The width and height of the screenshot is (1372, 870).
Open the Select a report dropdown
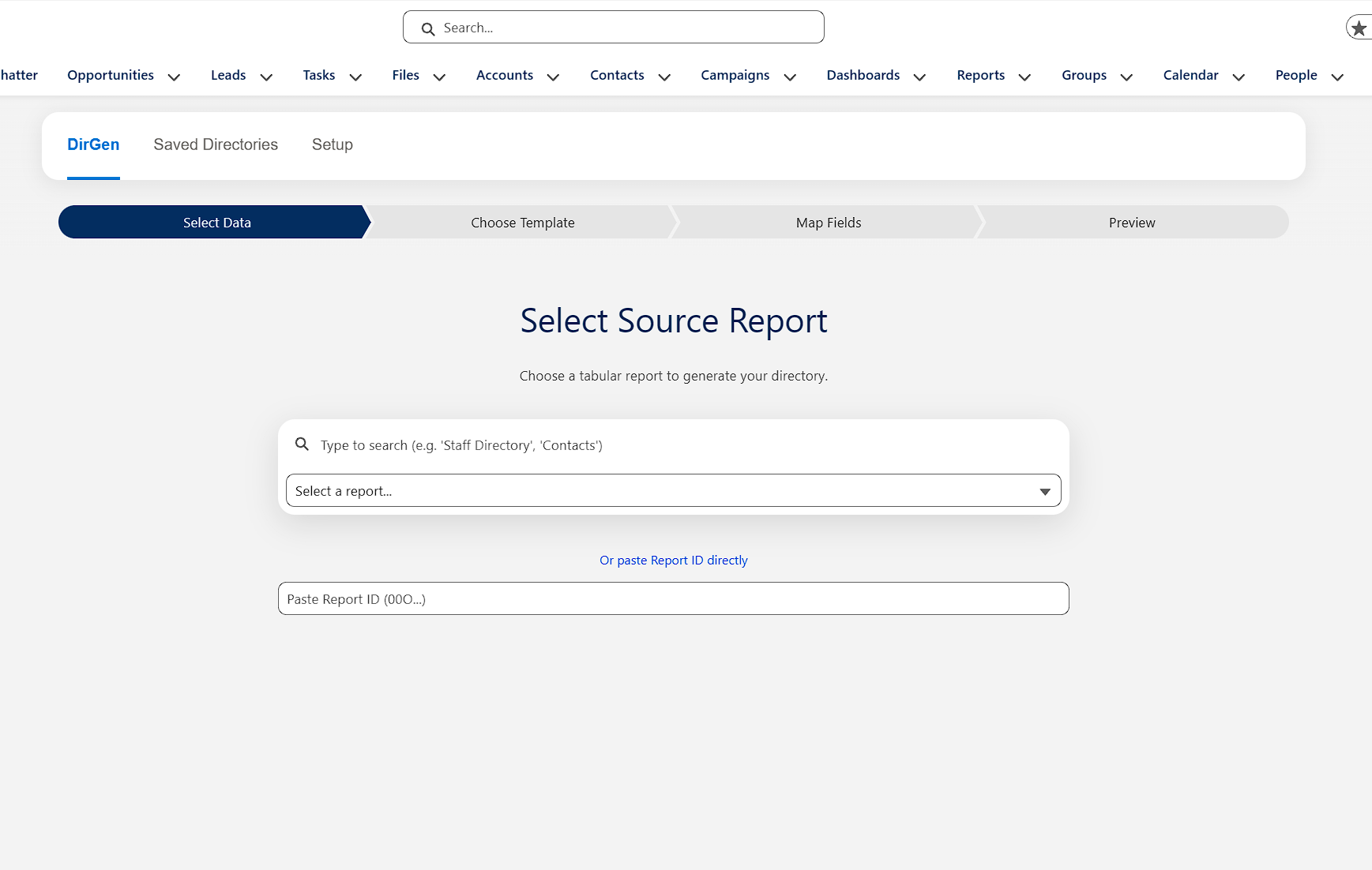pos(673,490)
